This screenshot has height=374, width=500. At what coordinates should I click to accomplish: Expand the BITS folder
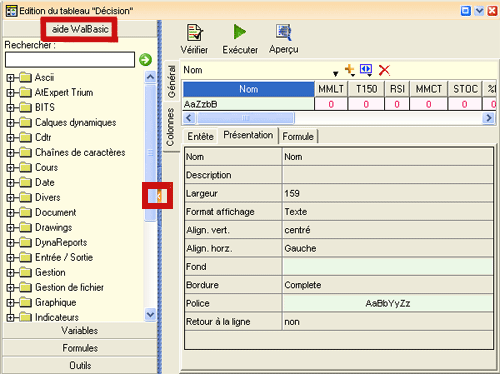pos(10,108)
